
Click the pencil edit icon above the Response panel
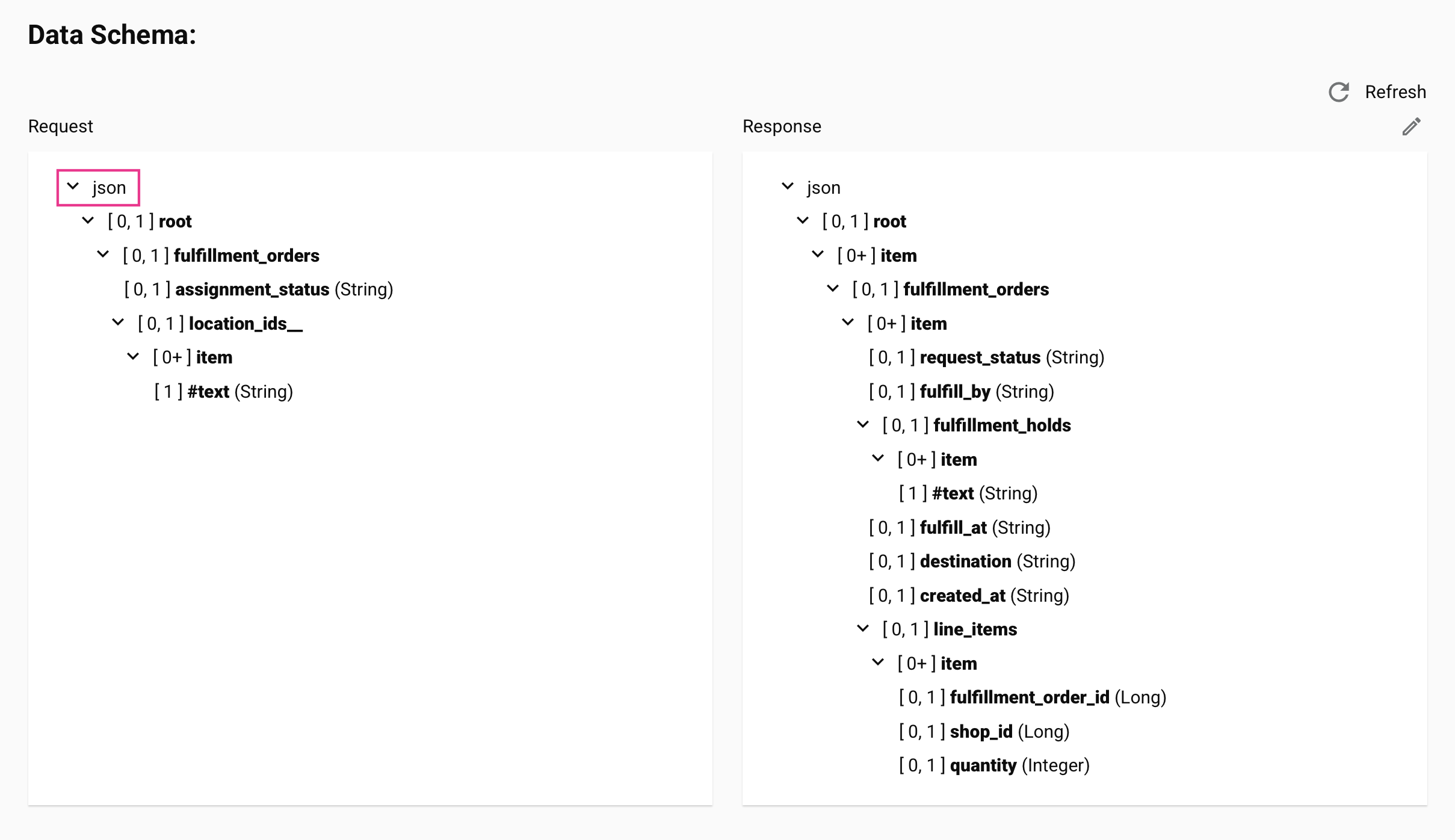pos(1412,126)
